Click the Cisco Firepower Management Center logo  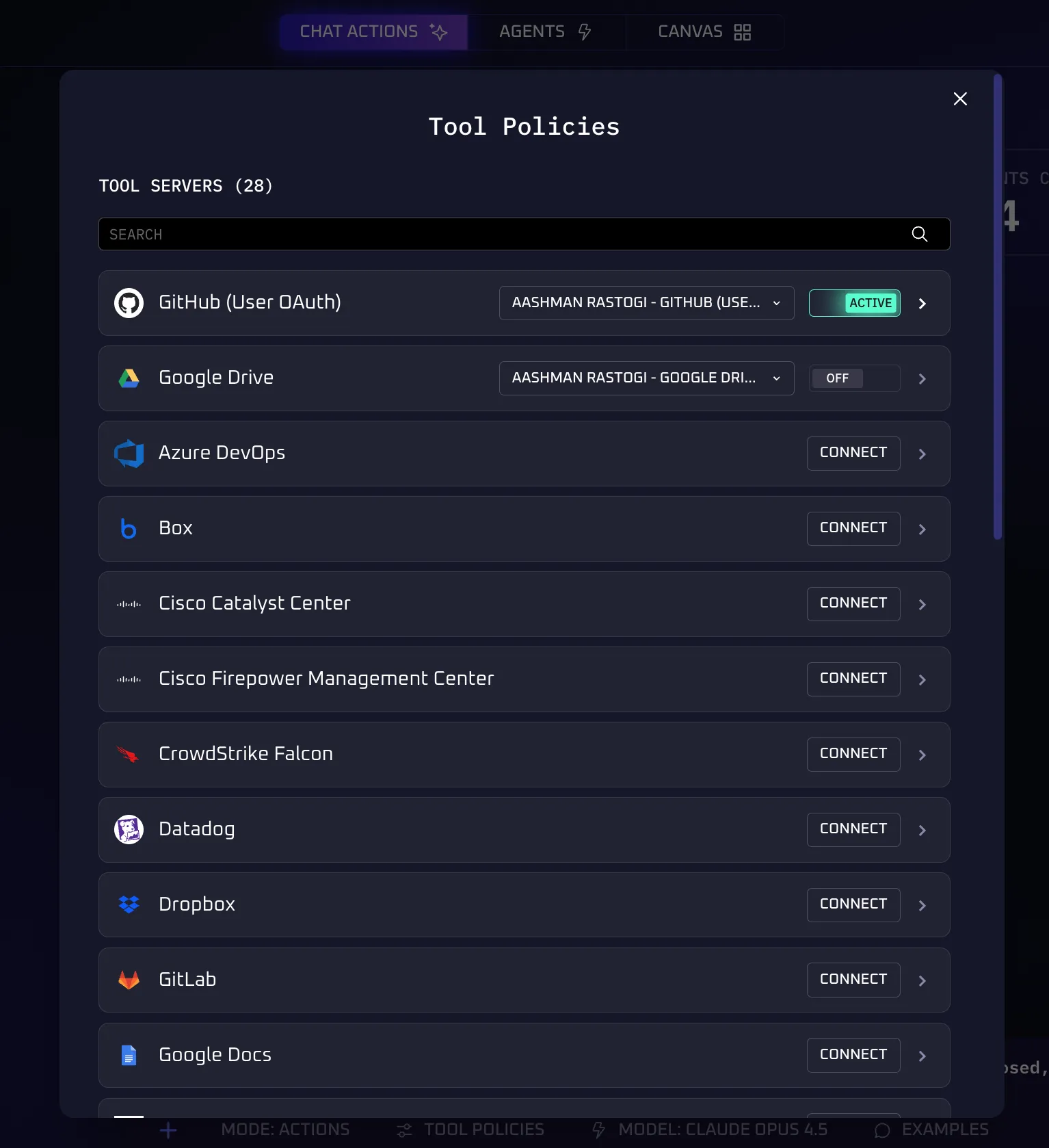pyautogui.click(x=129, y=679)
